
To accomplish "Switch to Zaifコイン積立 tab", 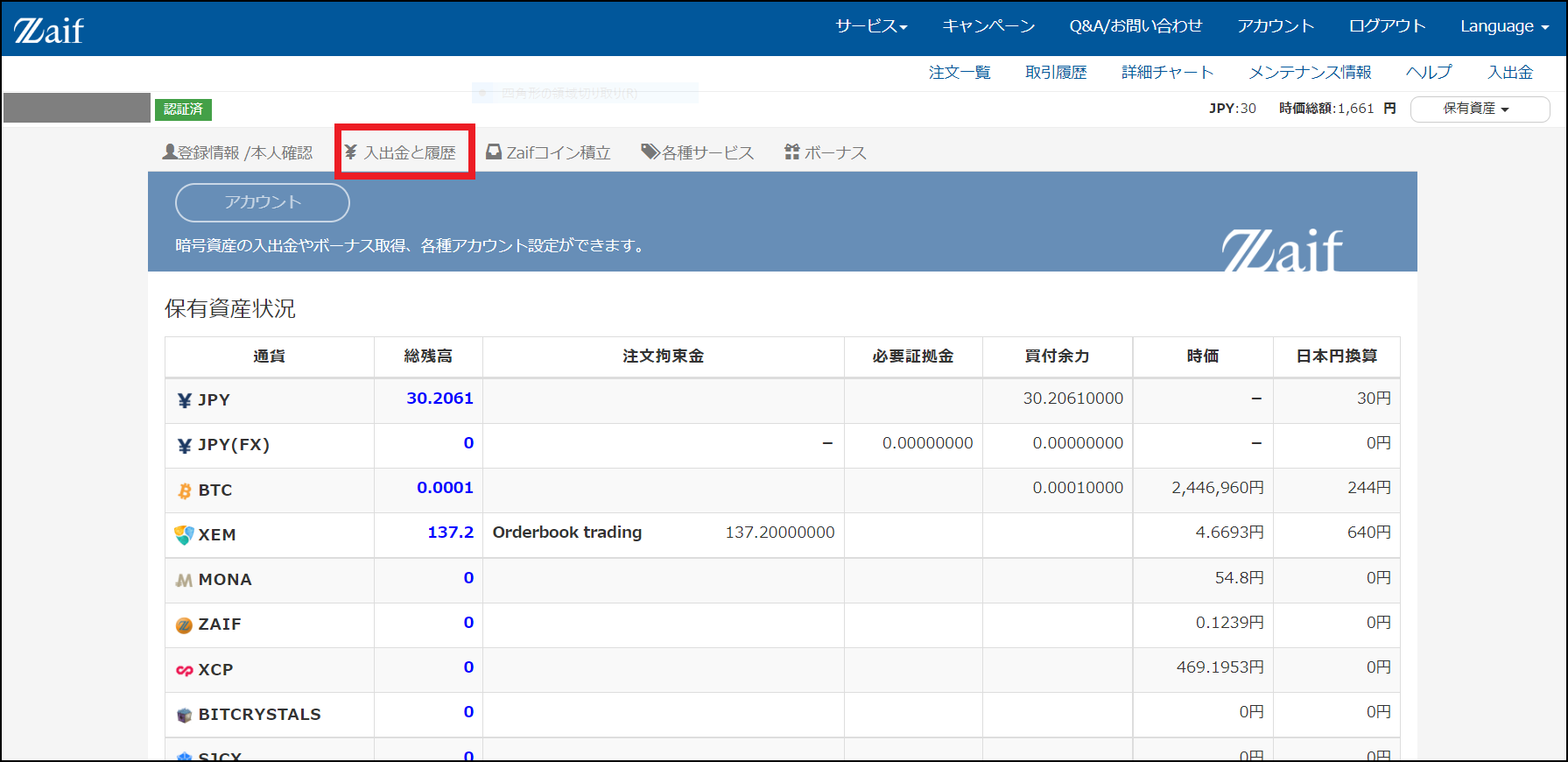I will tap(548, 152).
